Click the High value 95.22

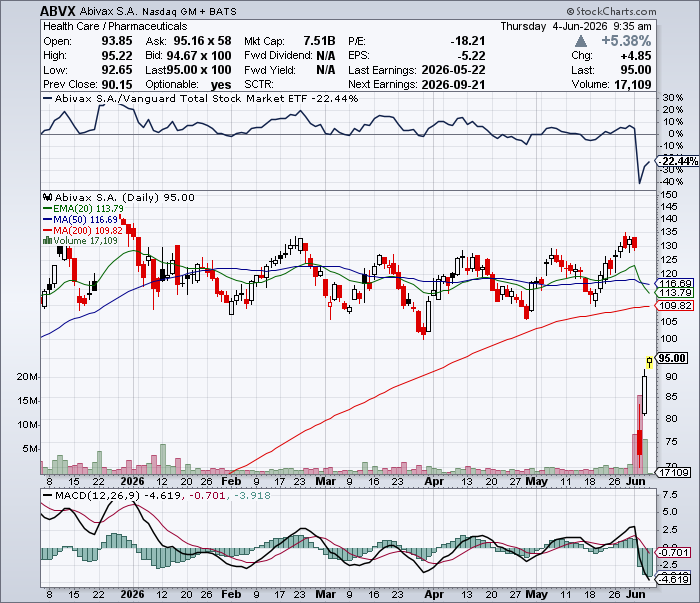[x=117, y=56]
